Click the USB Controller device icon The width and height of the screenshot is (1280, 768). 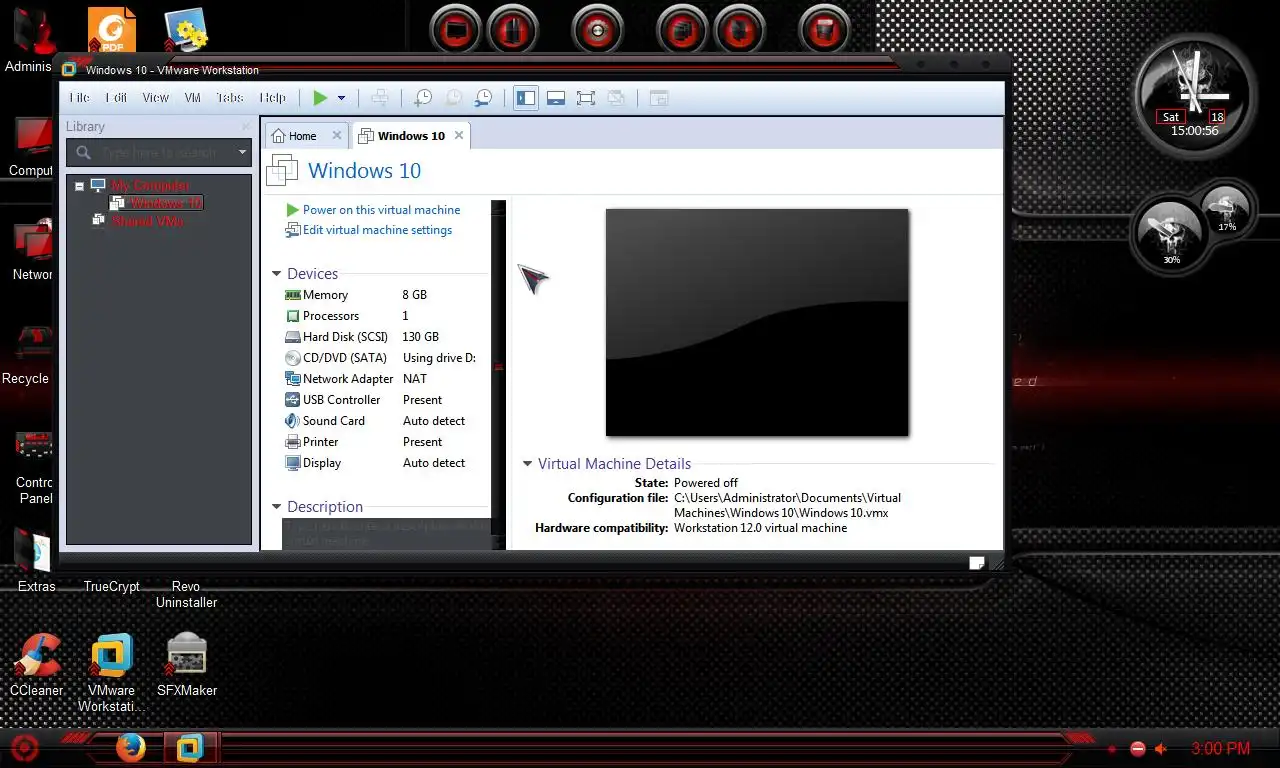pos(293,400)
